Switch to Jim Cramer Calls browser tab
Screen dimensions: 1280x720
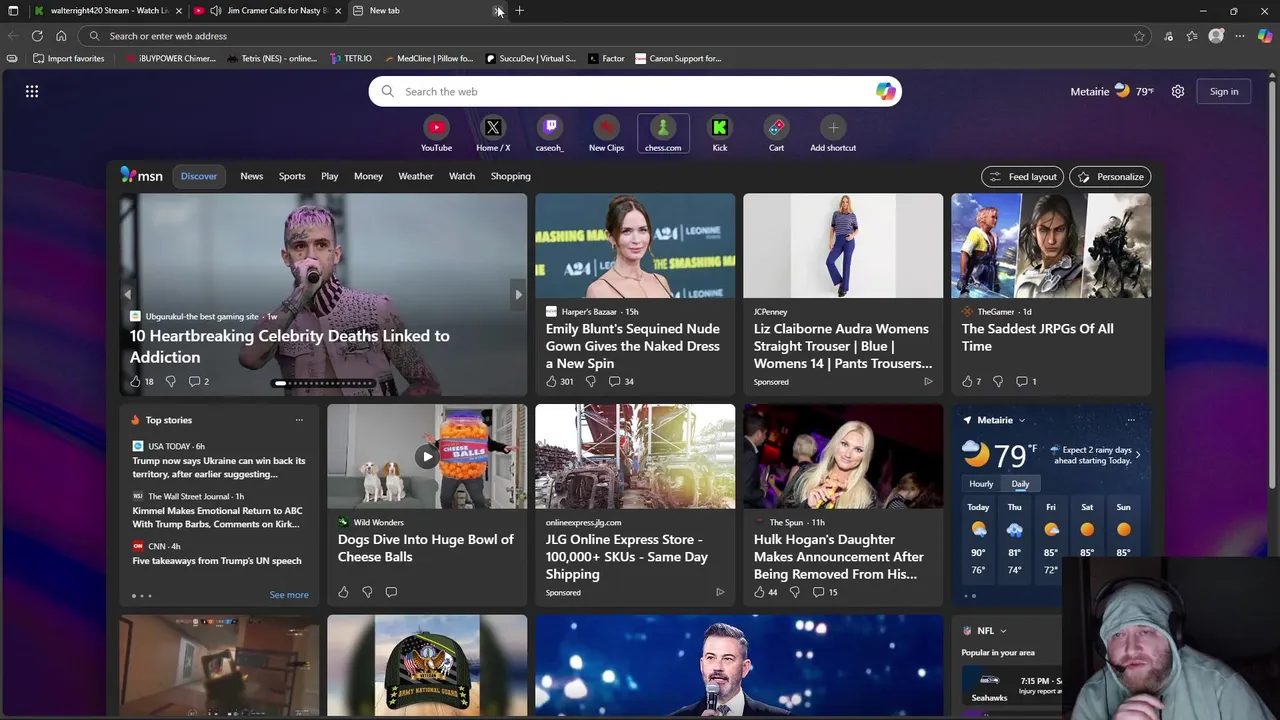[x=268, y=11]
